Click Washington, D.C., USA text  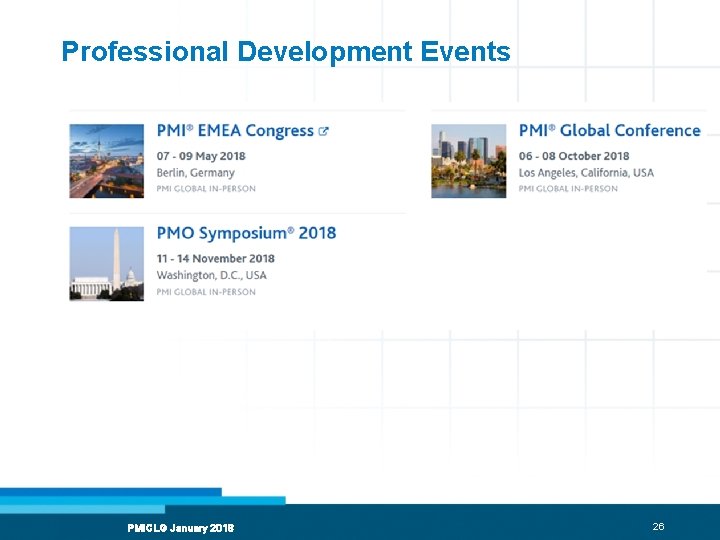coord(212,276)
